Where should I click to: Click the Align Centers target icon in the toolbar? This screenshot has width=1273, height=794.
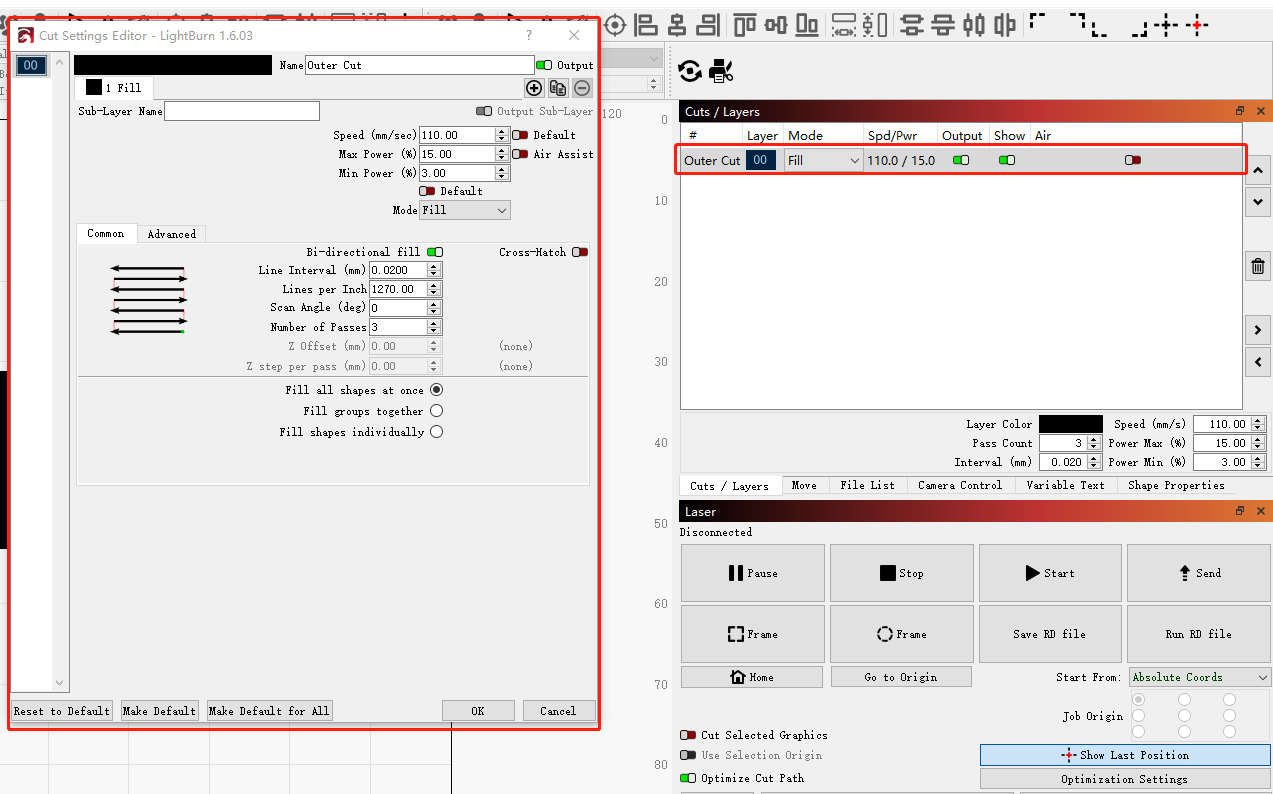(x=616, y=25)
